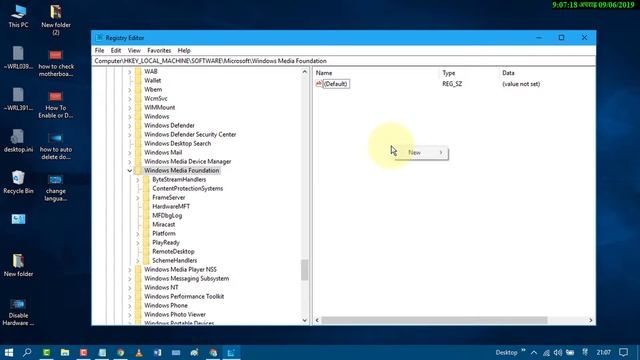Select the 'change langua...' desktop file
The width and height of the screenshot is (640, 360).
[x=56, y=188]
